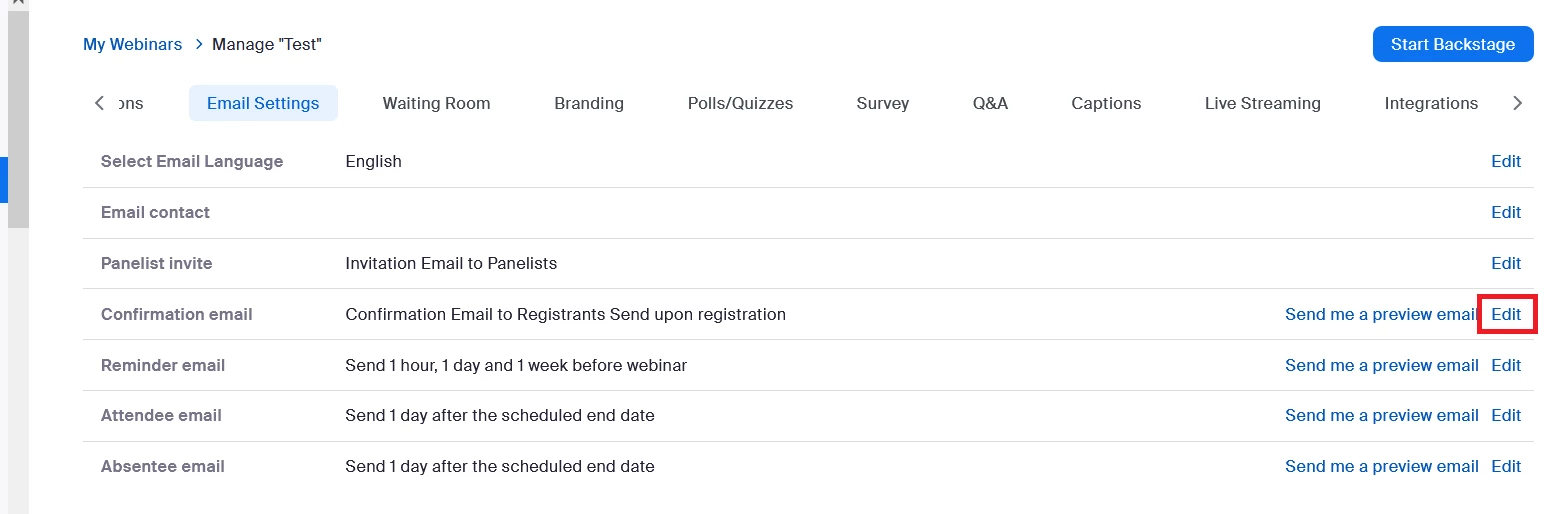Viewport: 1560px width, 514px height.
Task: Switch to the Branding tab
Action: tap(588, 103)
